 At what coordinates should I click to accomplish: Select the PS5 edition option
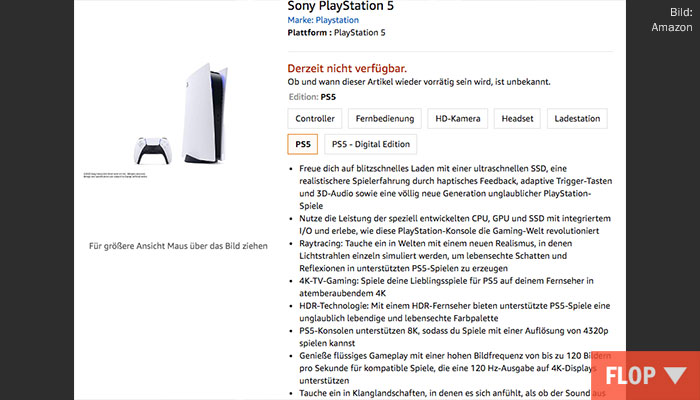click(303, 144)
